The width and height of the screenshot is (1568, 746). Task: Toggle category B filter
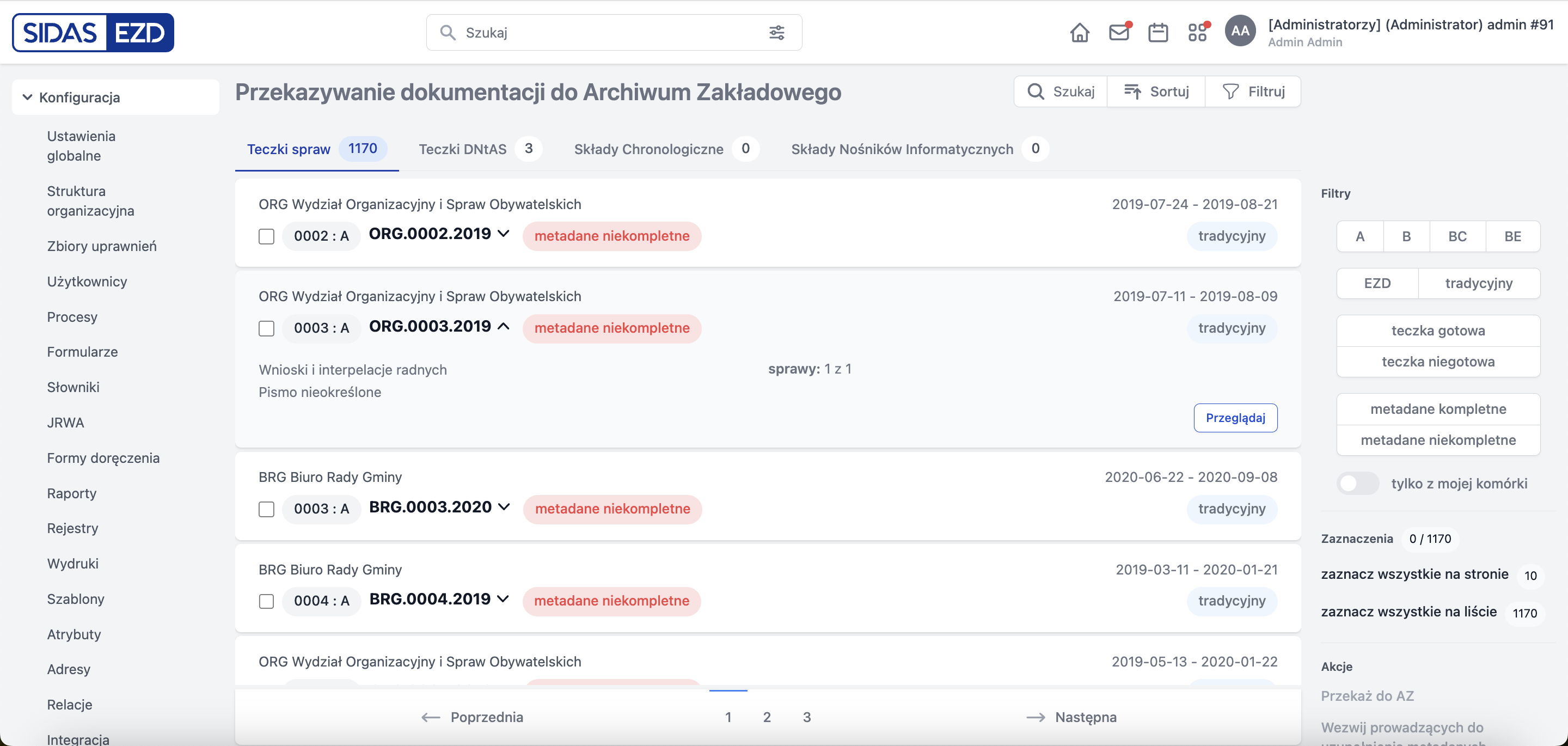pyautogui.click(x=1406, y=236)
